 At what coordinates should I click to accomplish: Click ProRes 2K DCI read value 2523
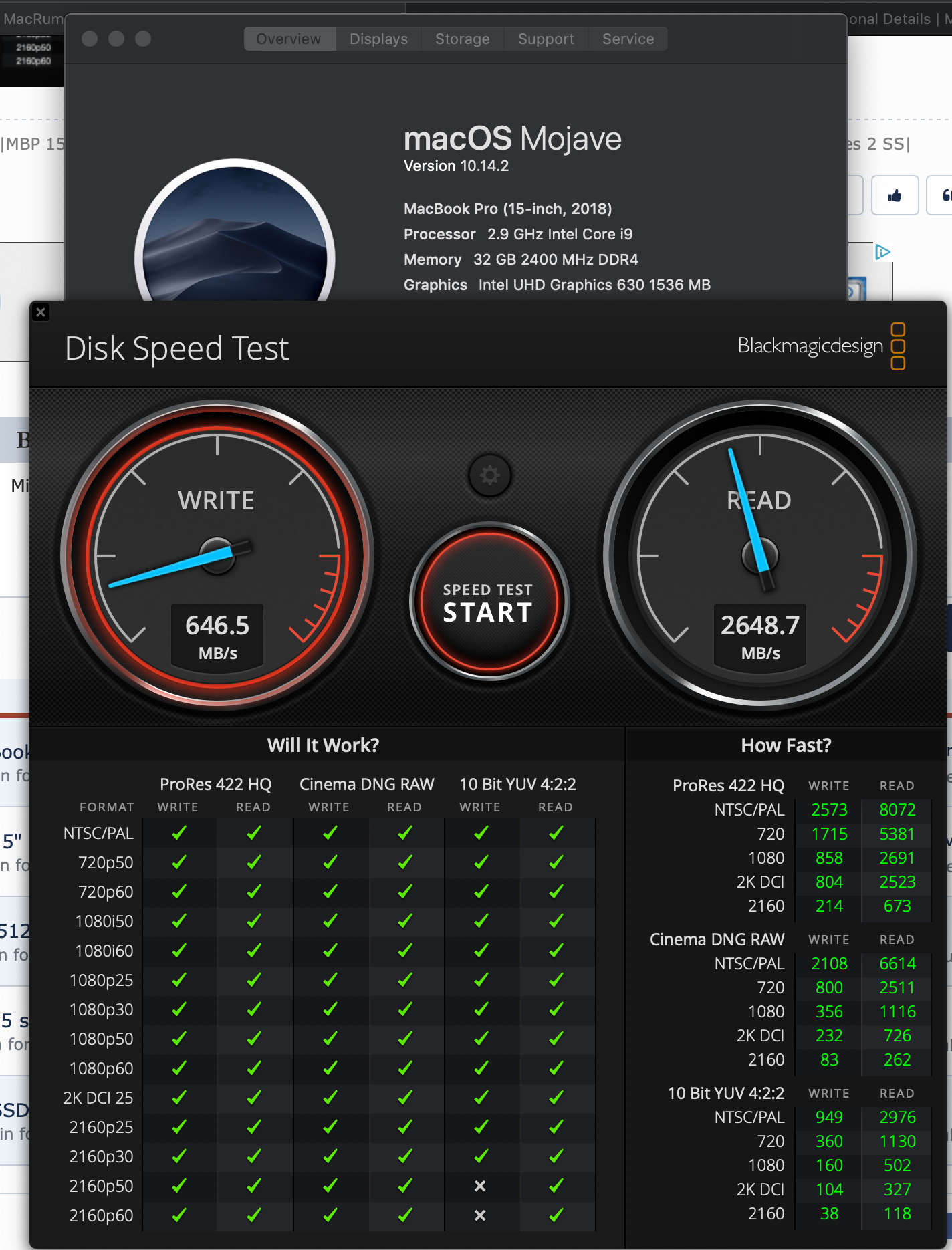pos(897,882)
